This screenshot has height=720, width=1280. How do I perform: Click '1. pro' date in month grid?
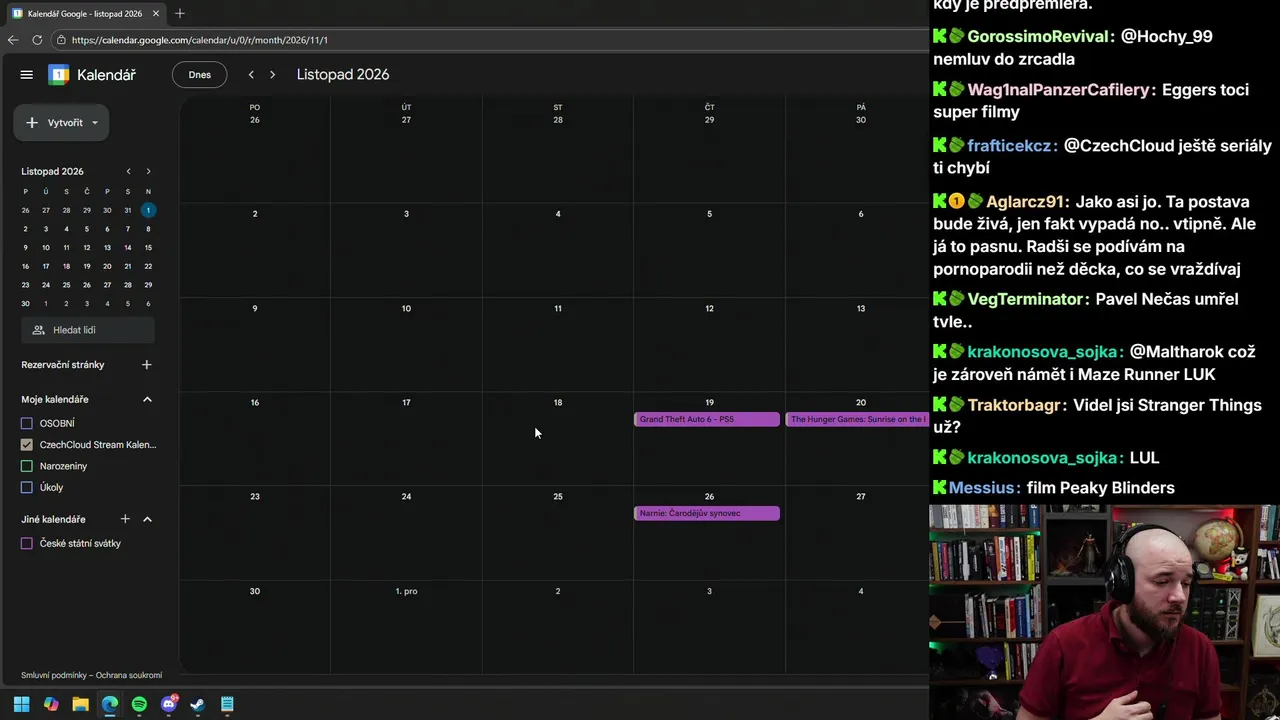[x=406, y=591]
